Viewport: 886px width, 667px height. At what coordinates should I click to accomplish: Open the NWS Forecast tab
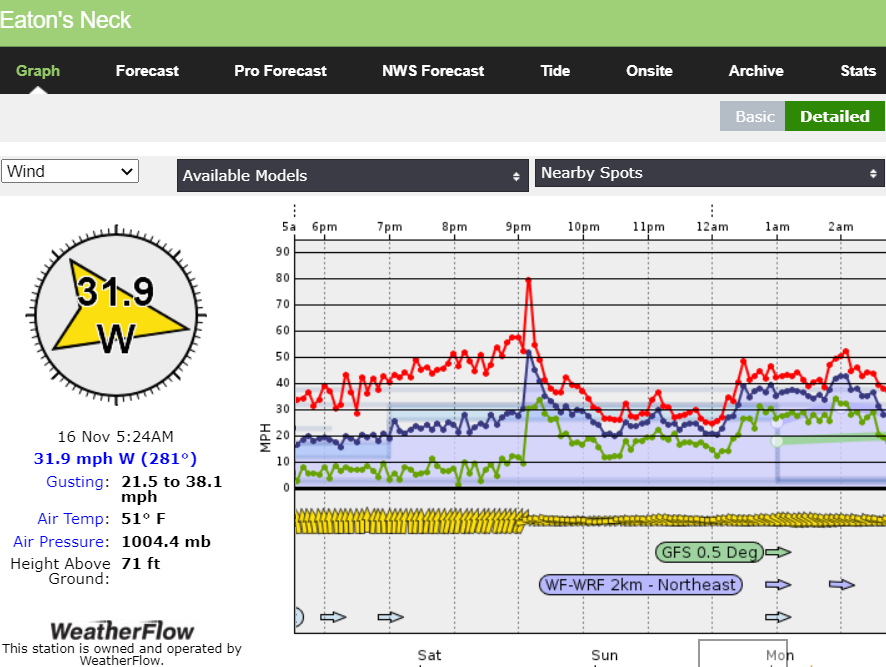click(x=433, y=71)
